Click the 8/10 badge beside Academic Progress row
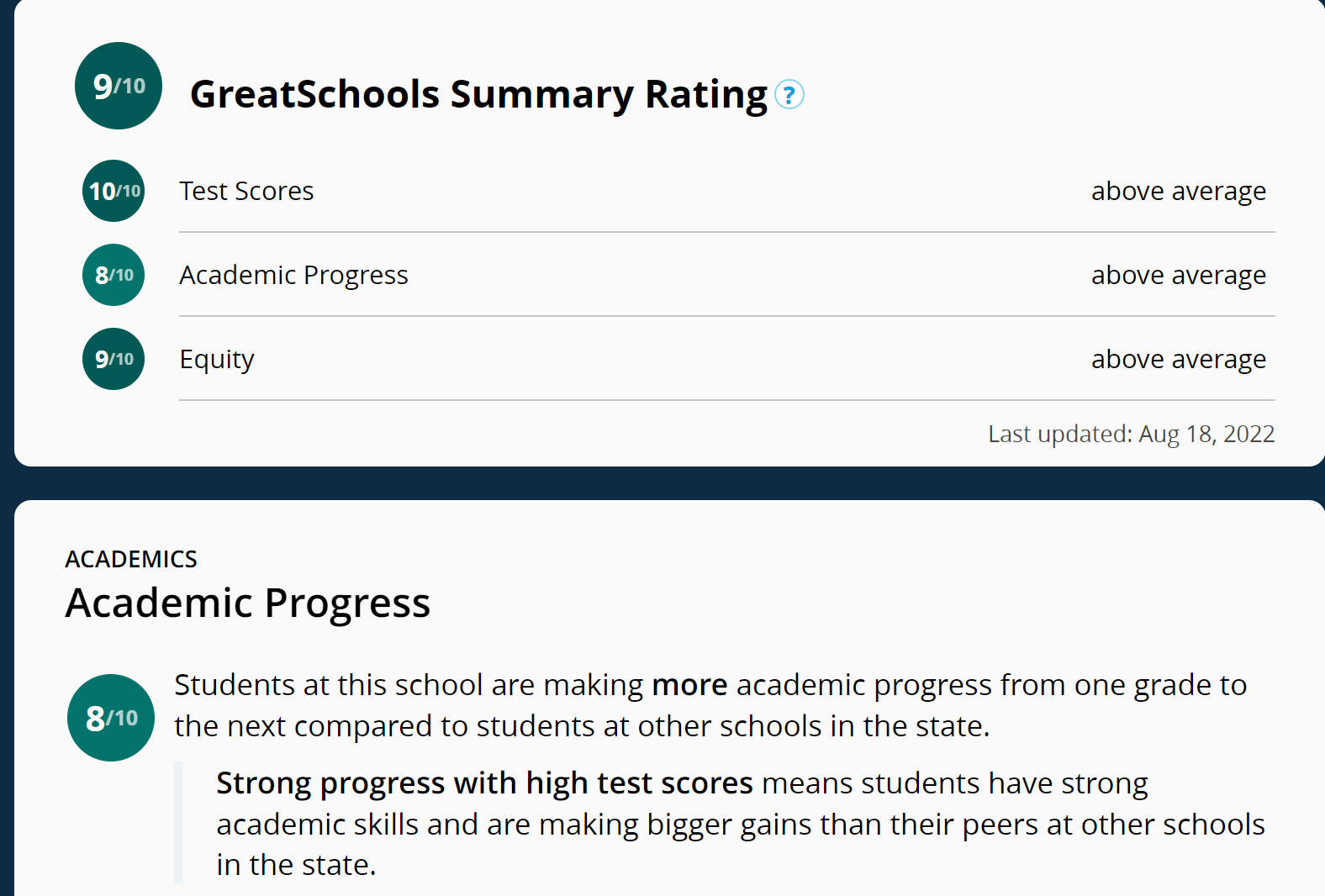 click(113, 275)
